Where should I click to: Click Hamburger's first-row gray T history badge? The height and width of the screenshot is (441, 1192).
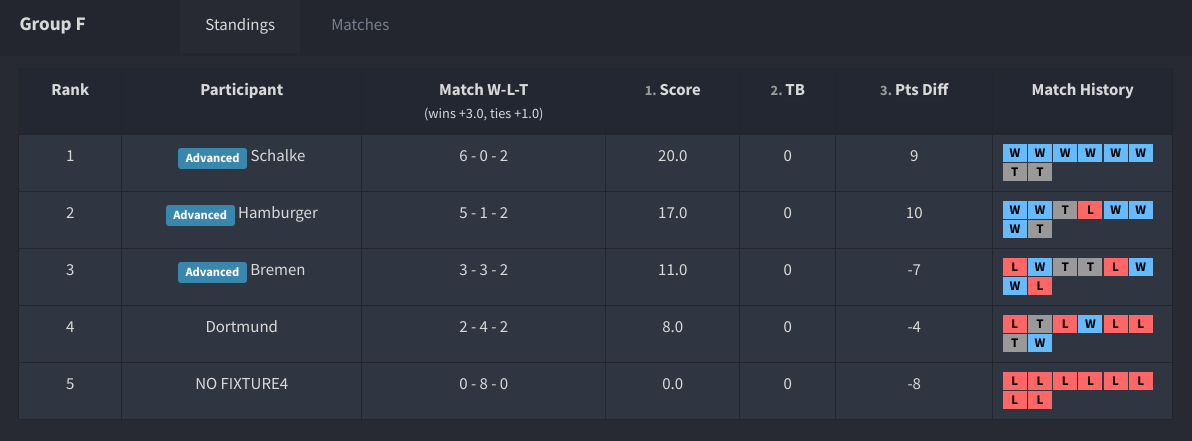(x=1066, y=210)
